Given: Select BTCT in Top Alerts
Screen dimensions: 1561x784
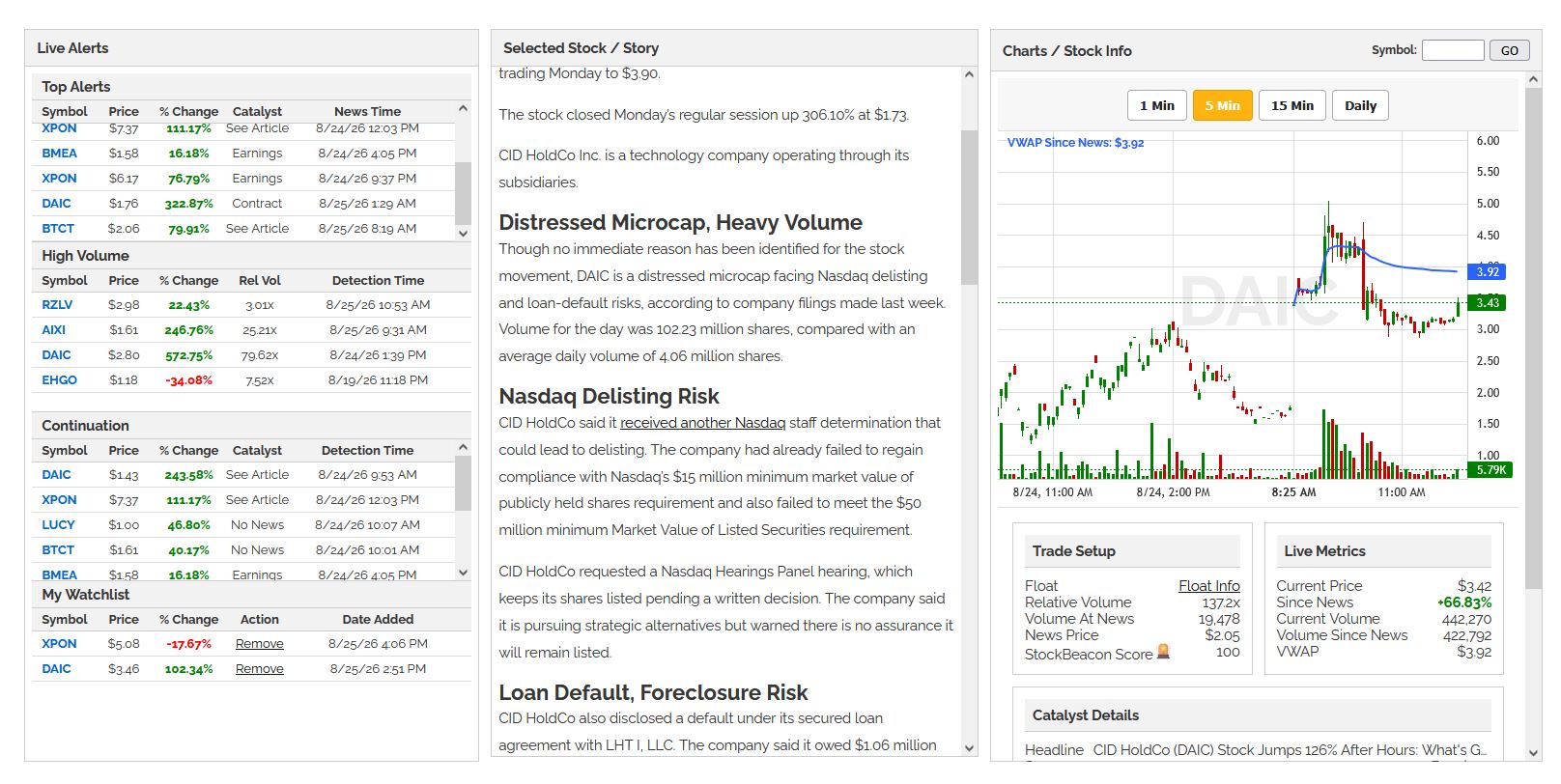Looking at the screenshot, I should (58, 228).
